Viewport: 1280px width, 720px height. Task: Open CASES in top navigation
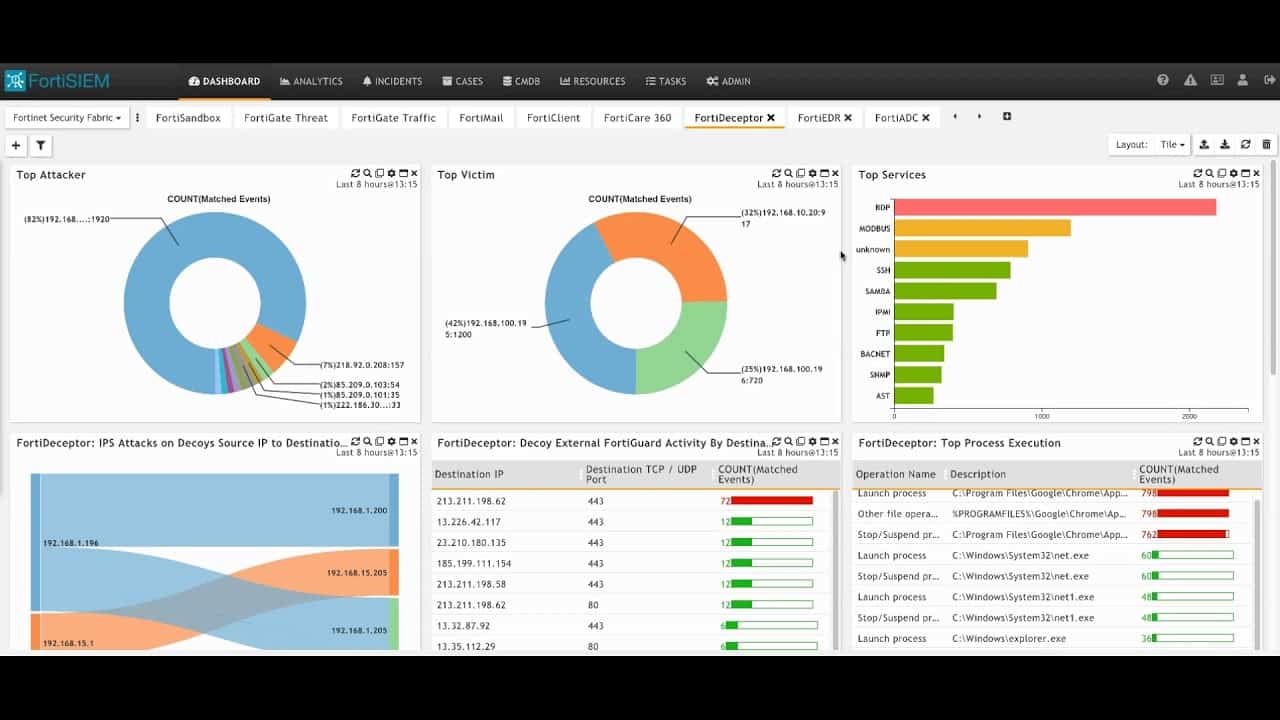coord(462,81)
